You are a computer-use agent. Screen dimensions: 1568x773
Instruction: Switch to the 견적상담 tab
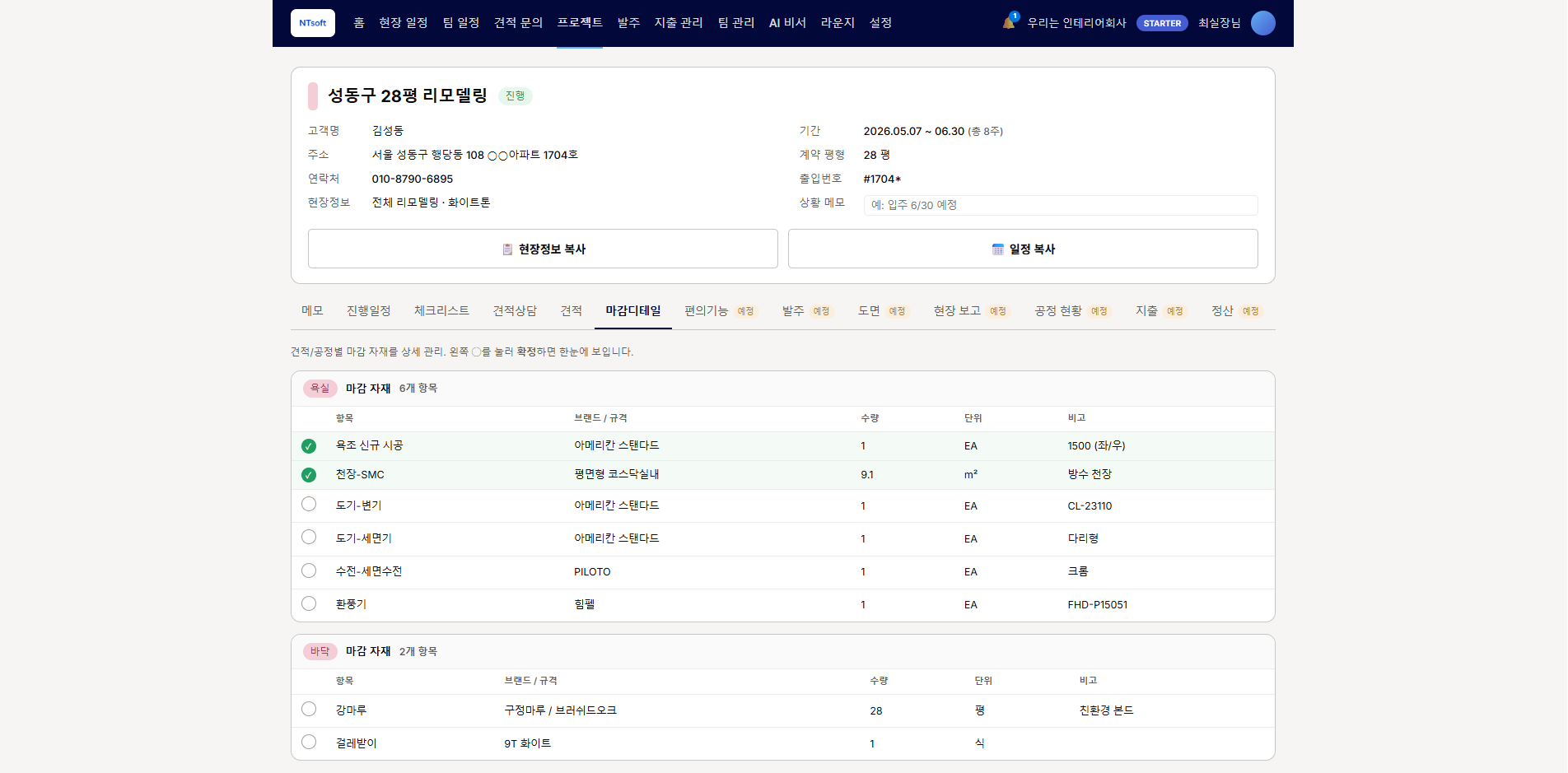point(515,310)
